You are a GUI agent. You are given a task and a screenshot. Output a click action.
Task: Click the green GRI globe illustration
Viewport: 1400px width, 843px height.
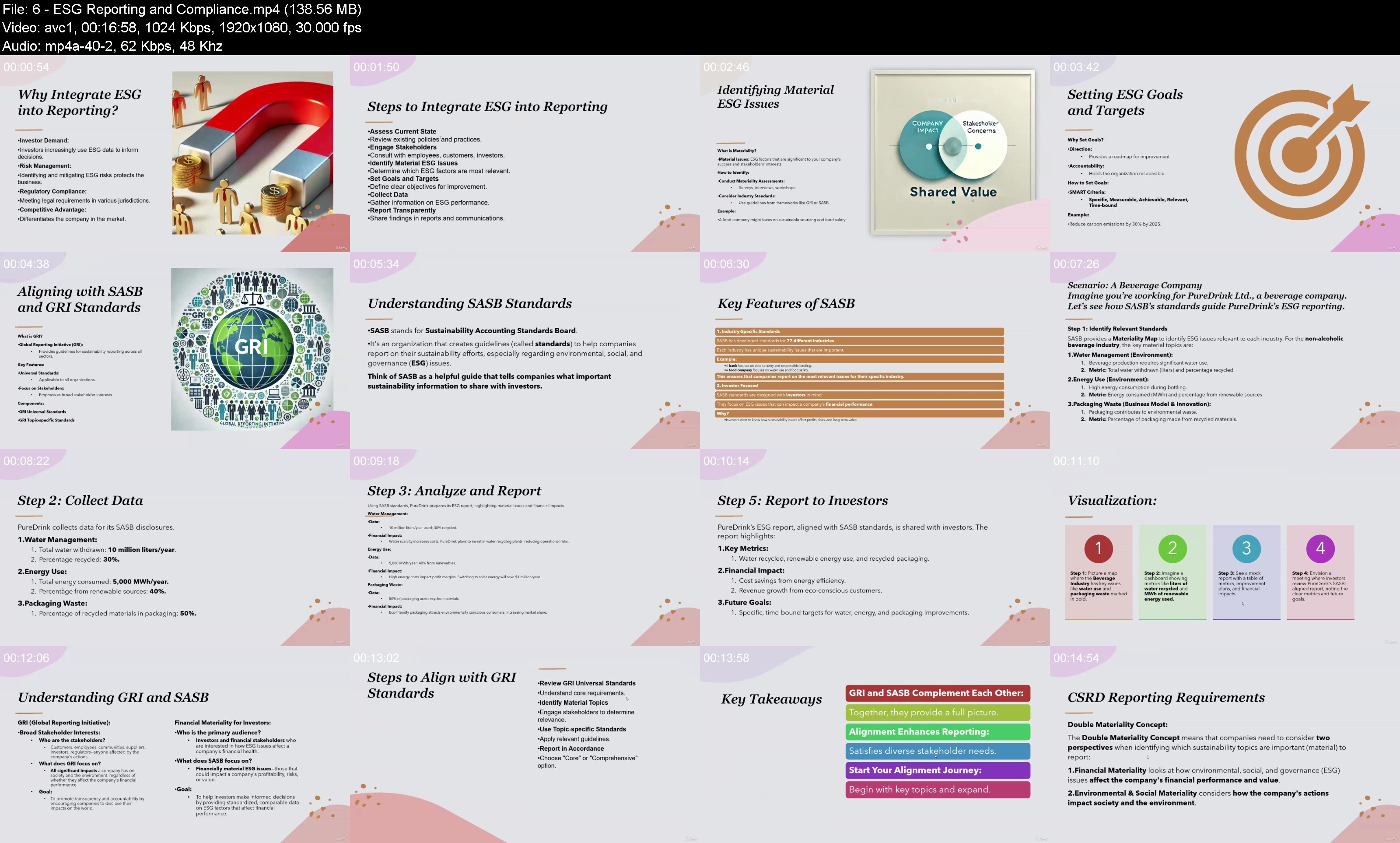coord(252,349)
